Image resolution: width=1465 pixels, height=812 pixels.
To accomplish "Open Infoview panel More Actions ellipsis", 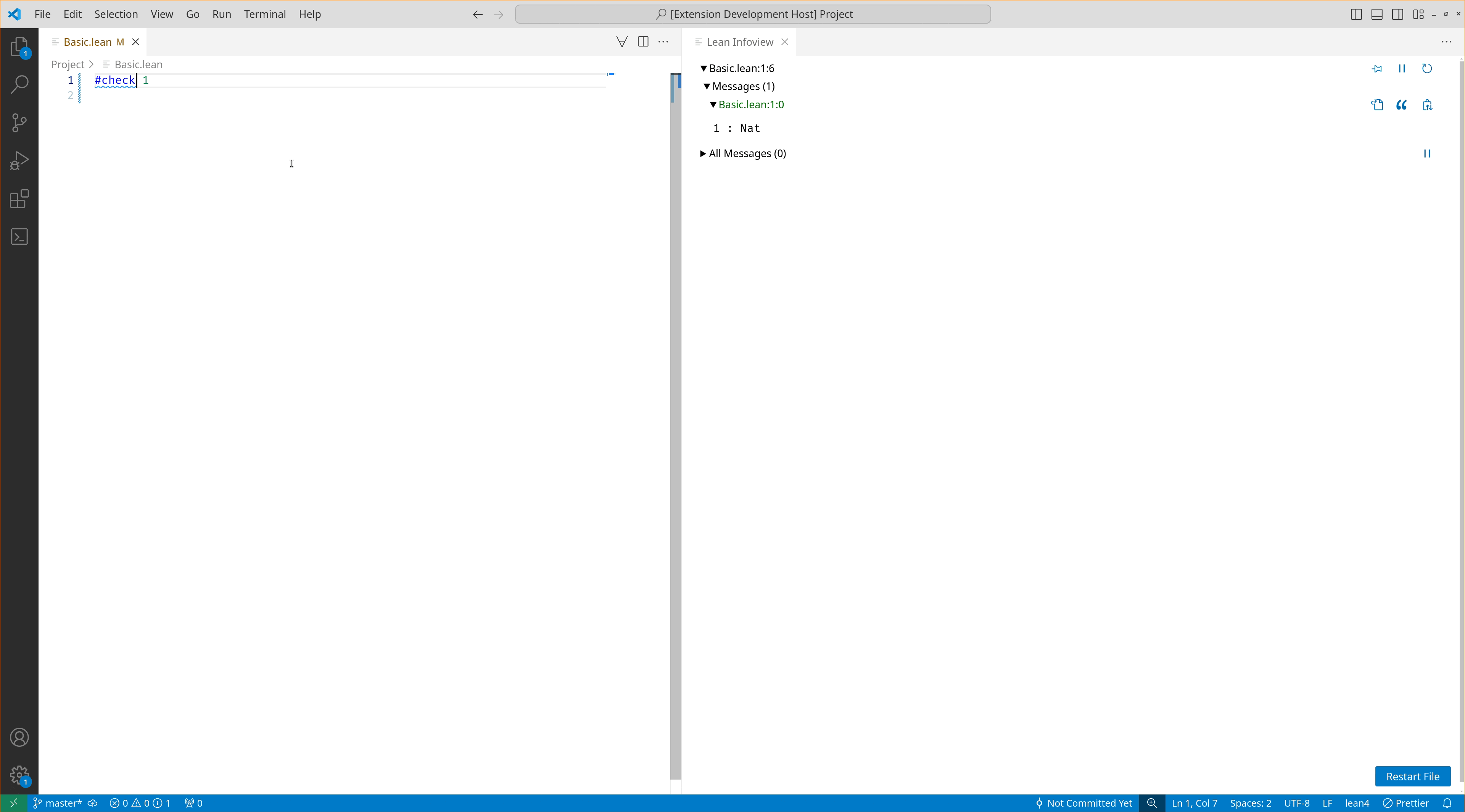I will (1446, 42).
